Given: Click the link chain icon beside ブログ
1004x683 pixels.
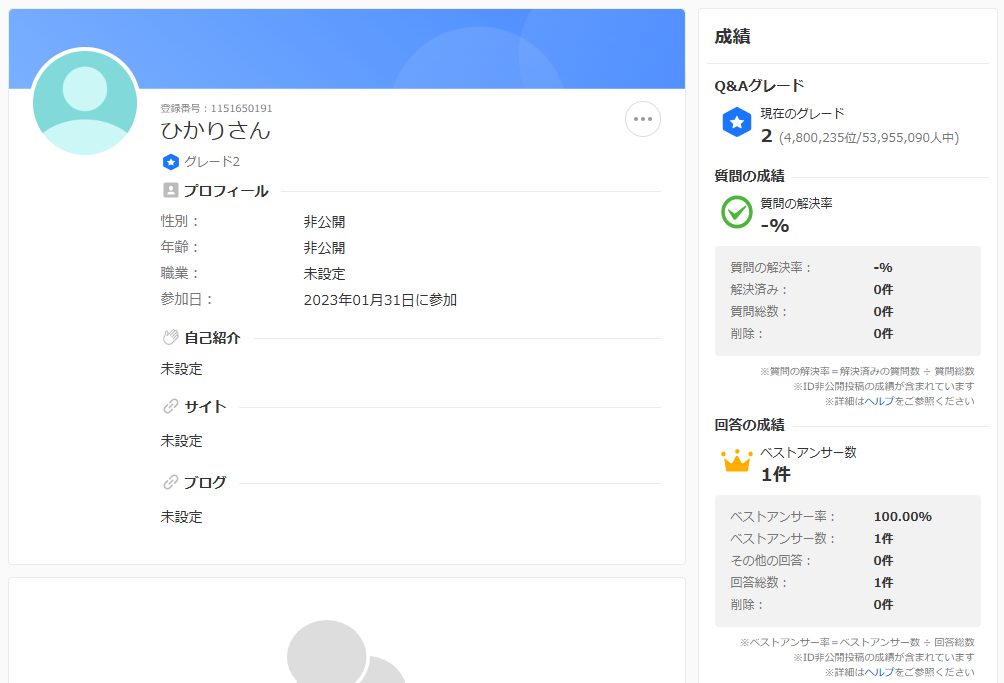Looking at the screenshot, I should 170,482.
